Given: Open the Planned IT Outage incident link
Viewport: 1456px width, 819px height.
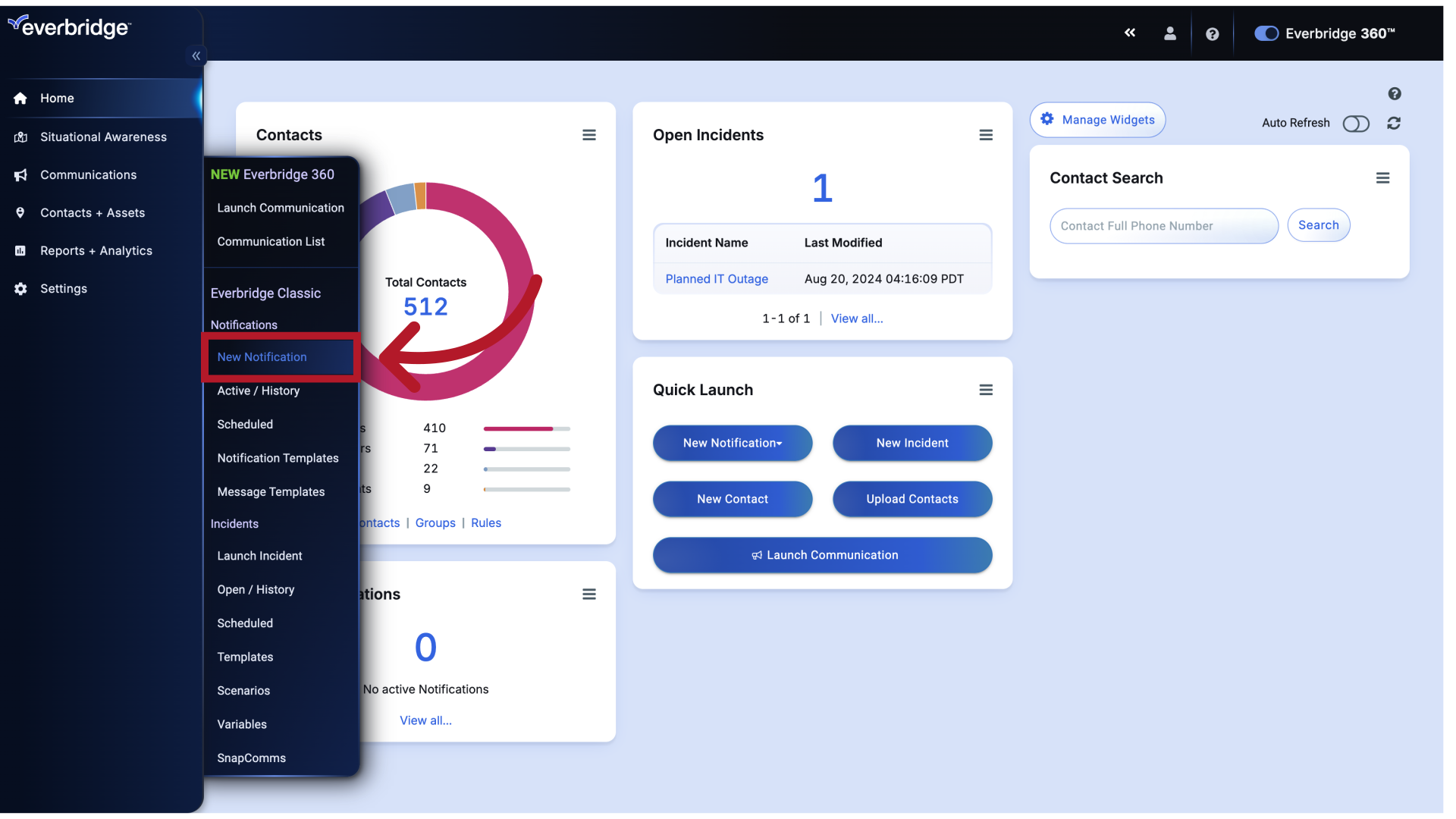Looking at the screenshot, I should [717, 279].
